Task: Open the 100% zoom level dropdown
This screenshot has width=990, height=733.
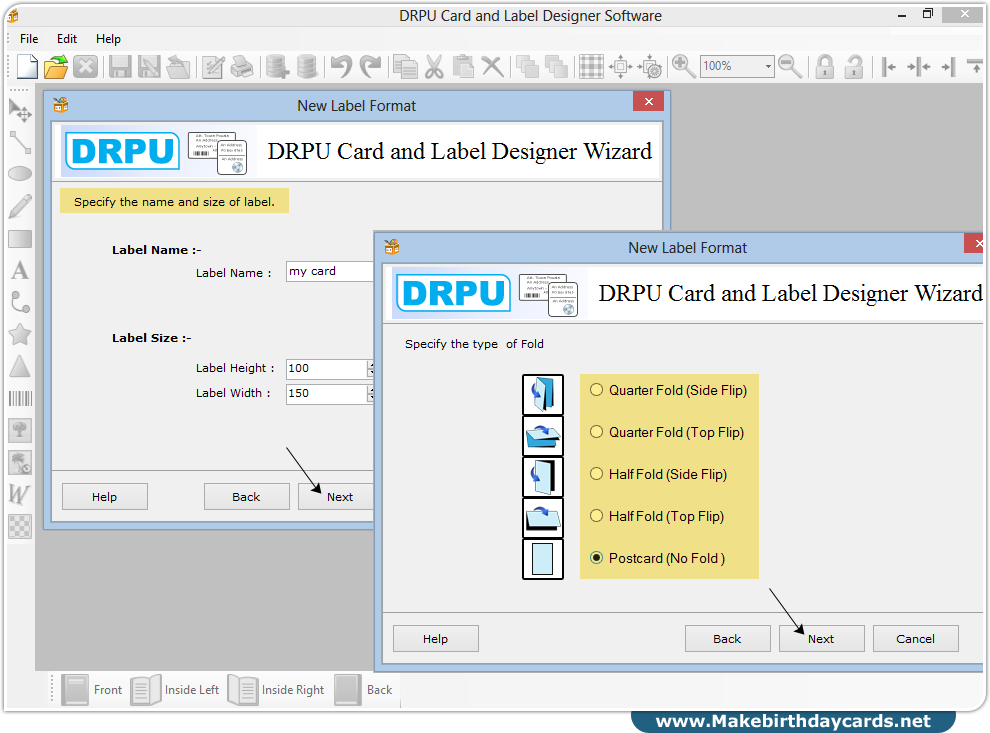Action: [x=768, y=66]
